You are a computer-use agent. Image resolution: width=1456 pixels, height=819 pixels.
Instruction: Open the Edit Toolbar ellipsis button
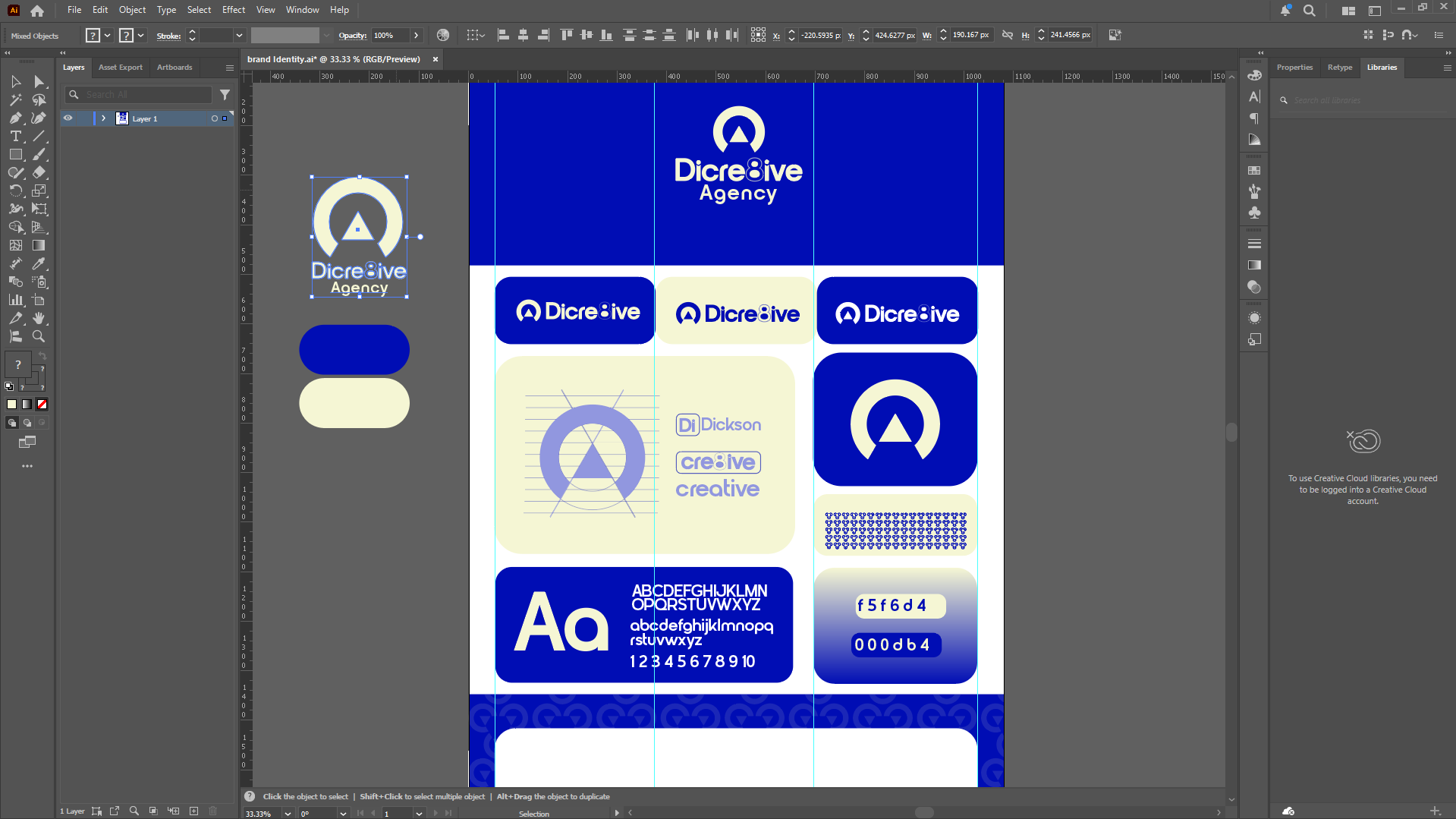27,466
